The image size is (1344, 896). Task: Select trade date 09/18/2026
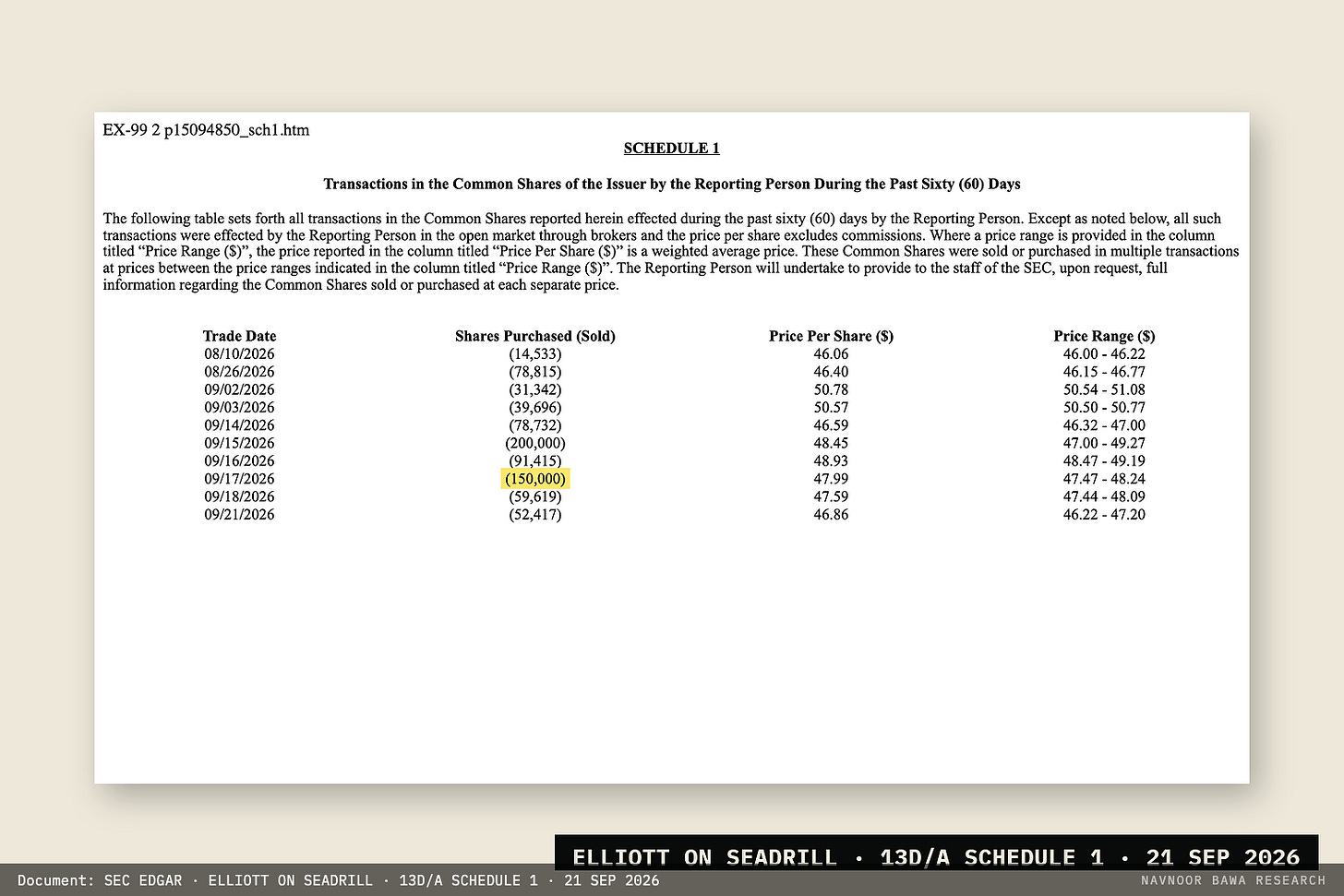[239, 496]
